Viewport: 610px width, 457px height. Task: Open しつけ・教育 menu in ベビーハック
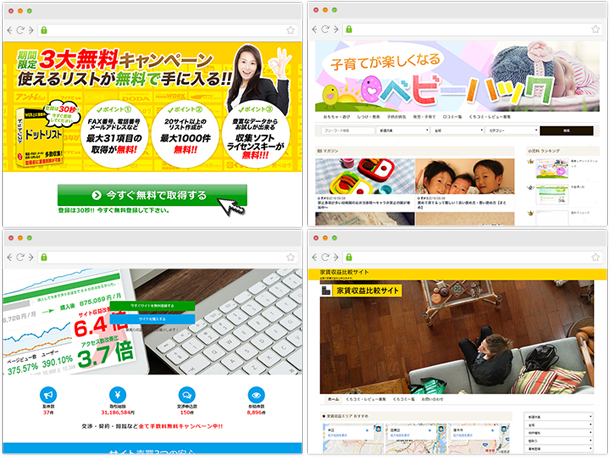coord(368,117)
